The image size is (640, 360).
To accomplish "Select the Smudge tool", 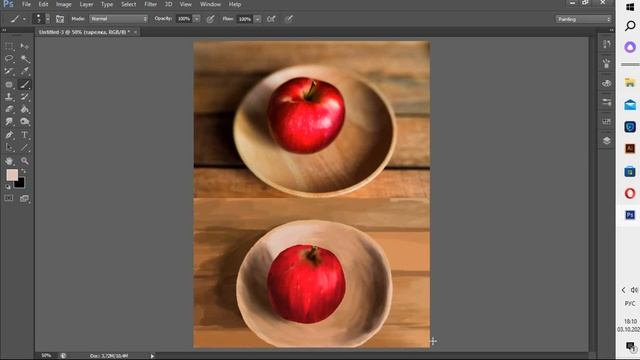I will point(9,122).
